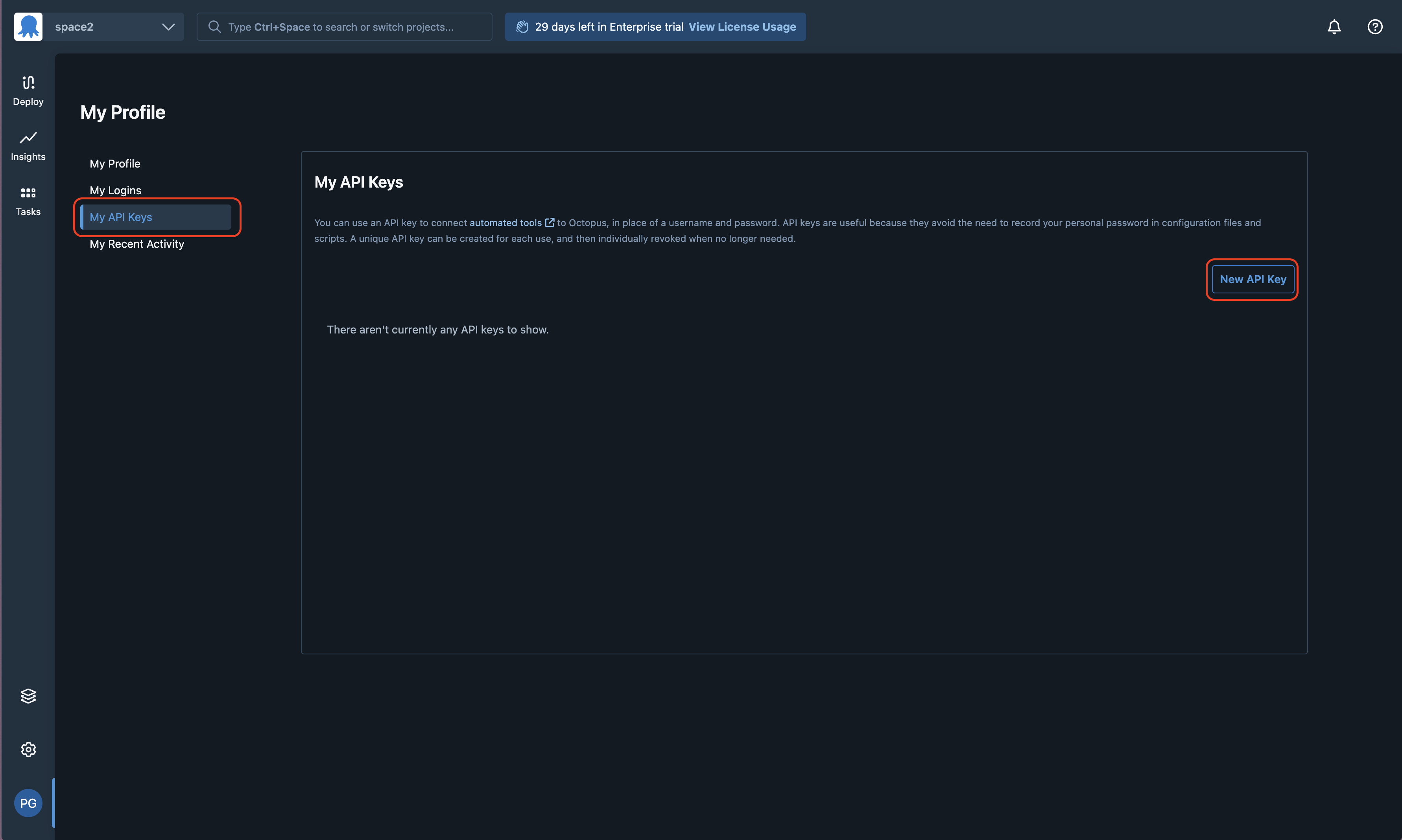The height and width of the screenshot is (840, 1402).
Task: Click the New API Key button
Action: (x=1253, y=279)
